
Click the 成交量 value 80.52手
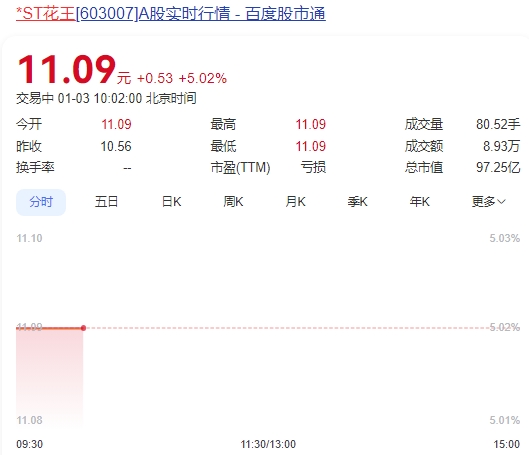[498, 124]
